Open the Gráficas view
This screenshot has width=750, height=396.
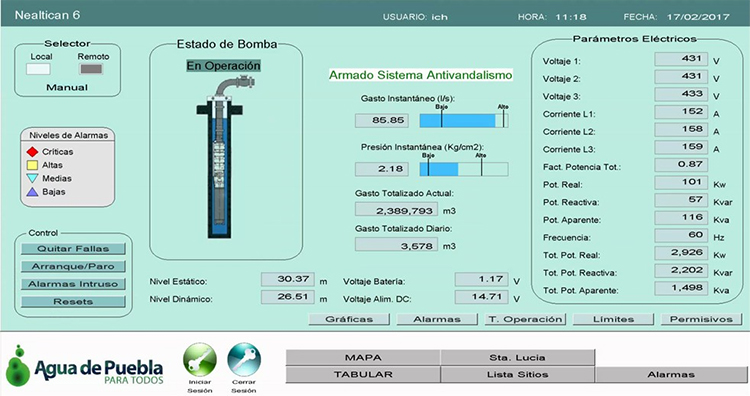(x=349, y=319)
